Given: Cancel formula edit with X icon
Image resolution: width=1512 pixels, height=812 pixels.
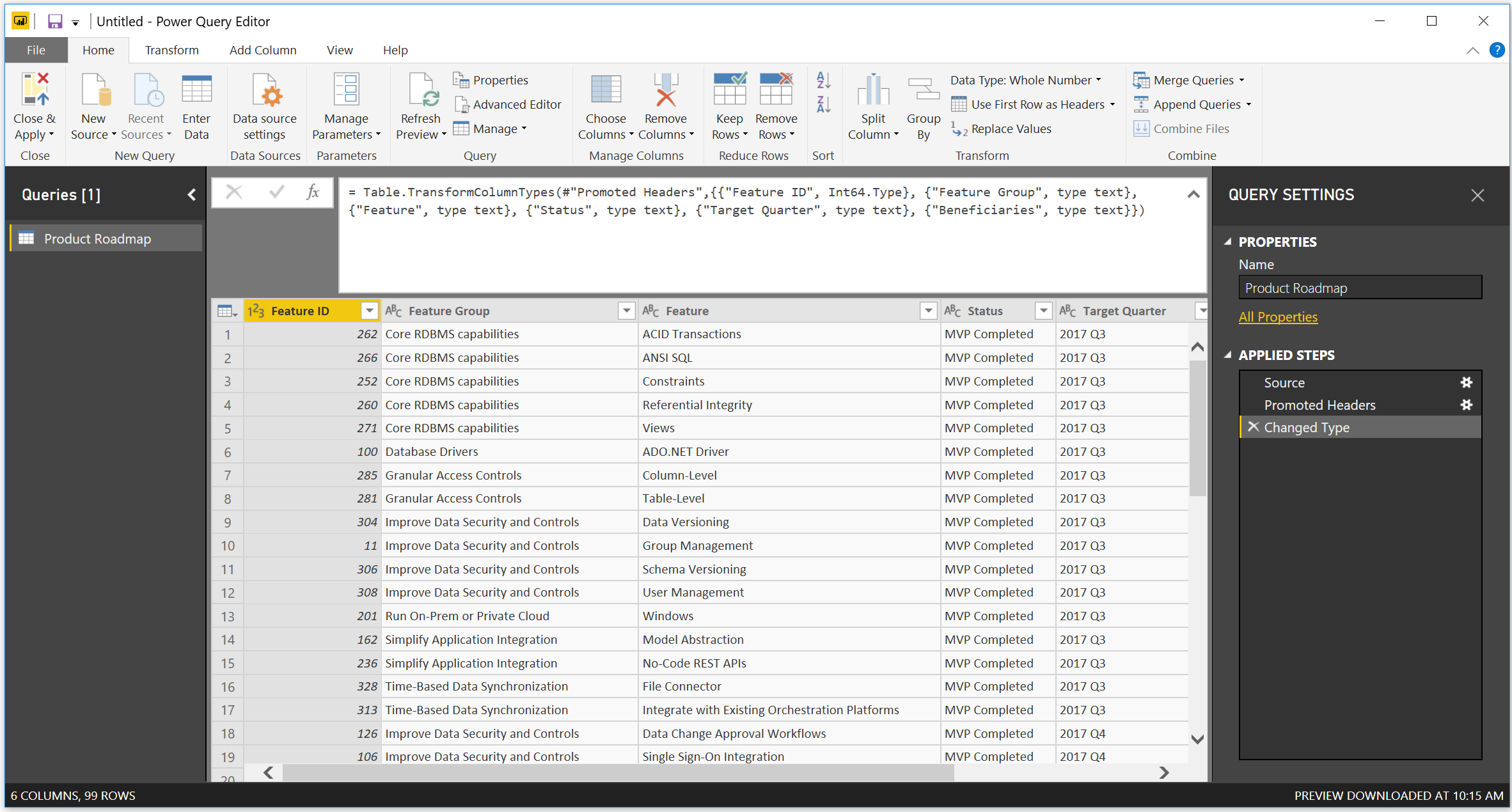Looking at the screenshot, I should 234,192.
